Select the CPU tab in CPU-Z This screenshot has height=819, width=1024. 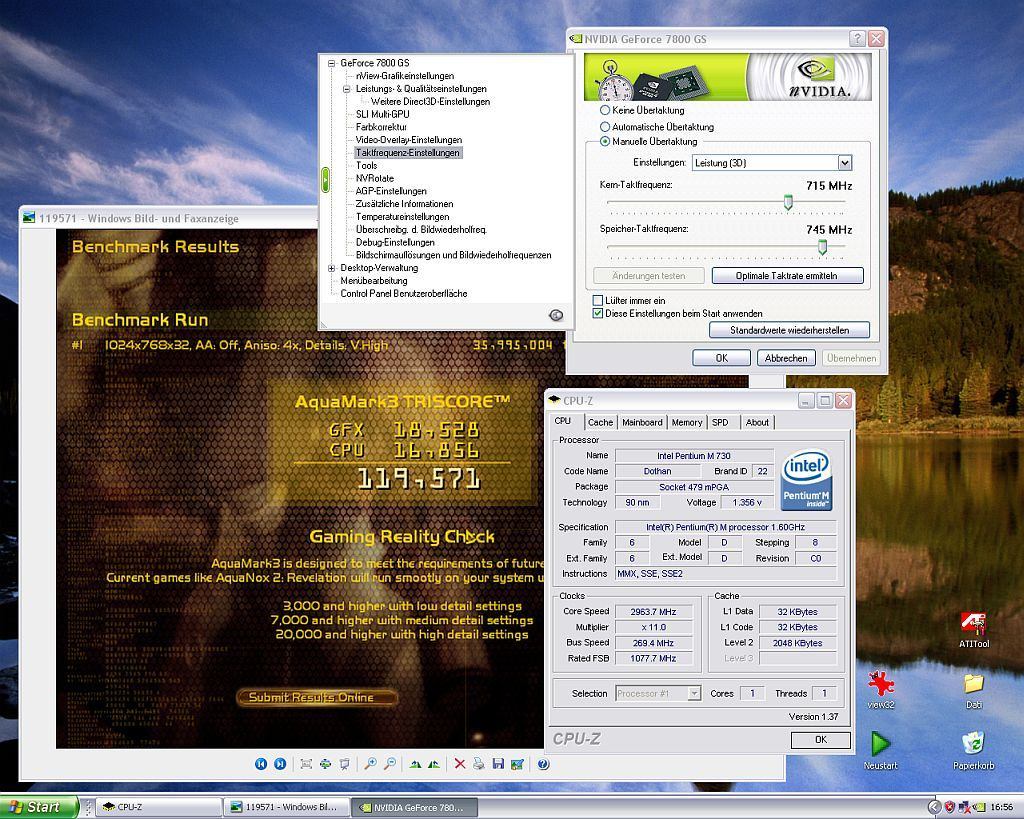563,421
